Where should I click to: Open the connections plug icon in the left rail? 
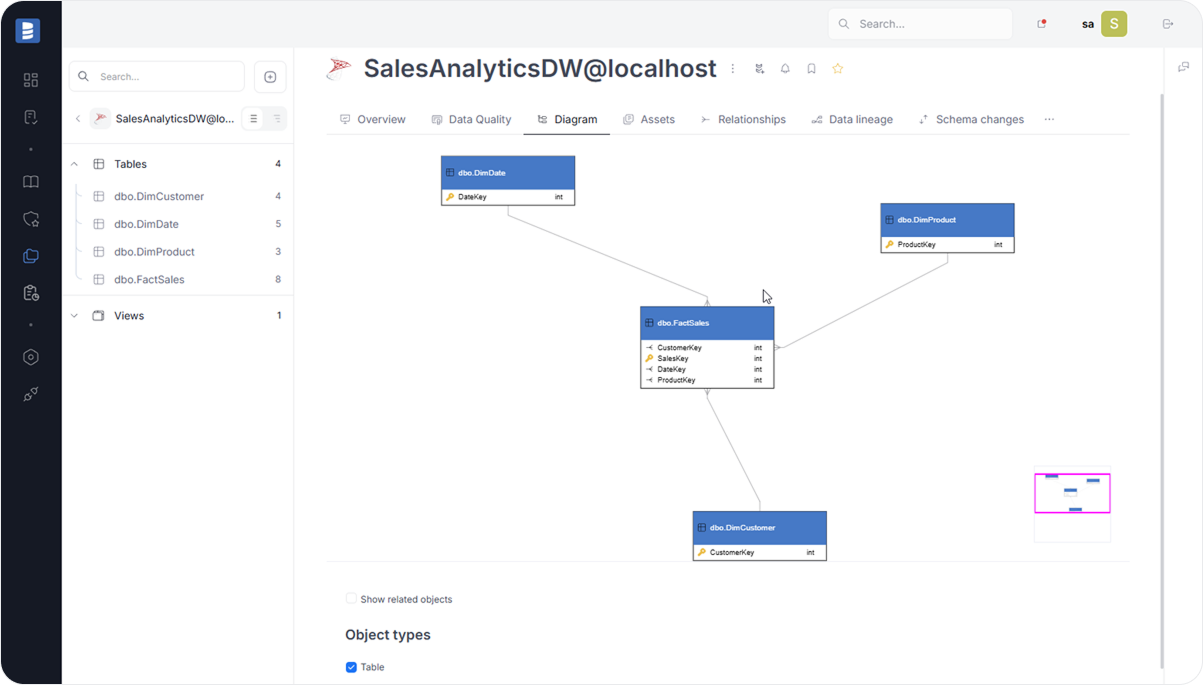(30, 393)
